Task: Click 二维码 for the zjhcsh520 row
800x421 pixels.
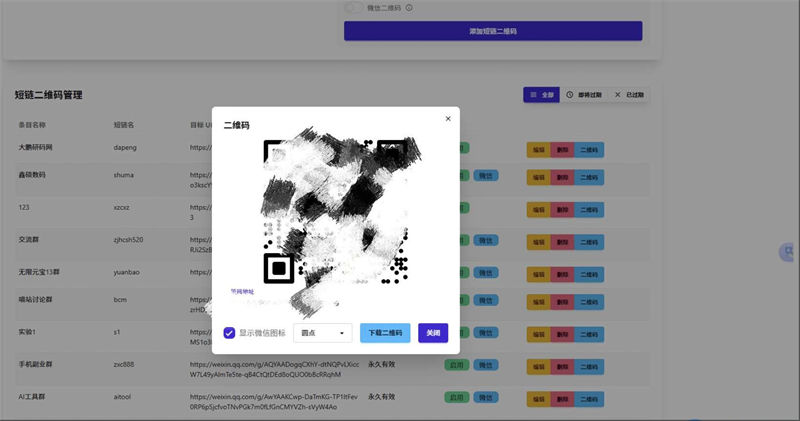Action: click(x=589, y=242)
